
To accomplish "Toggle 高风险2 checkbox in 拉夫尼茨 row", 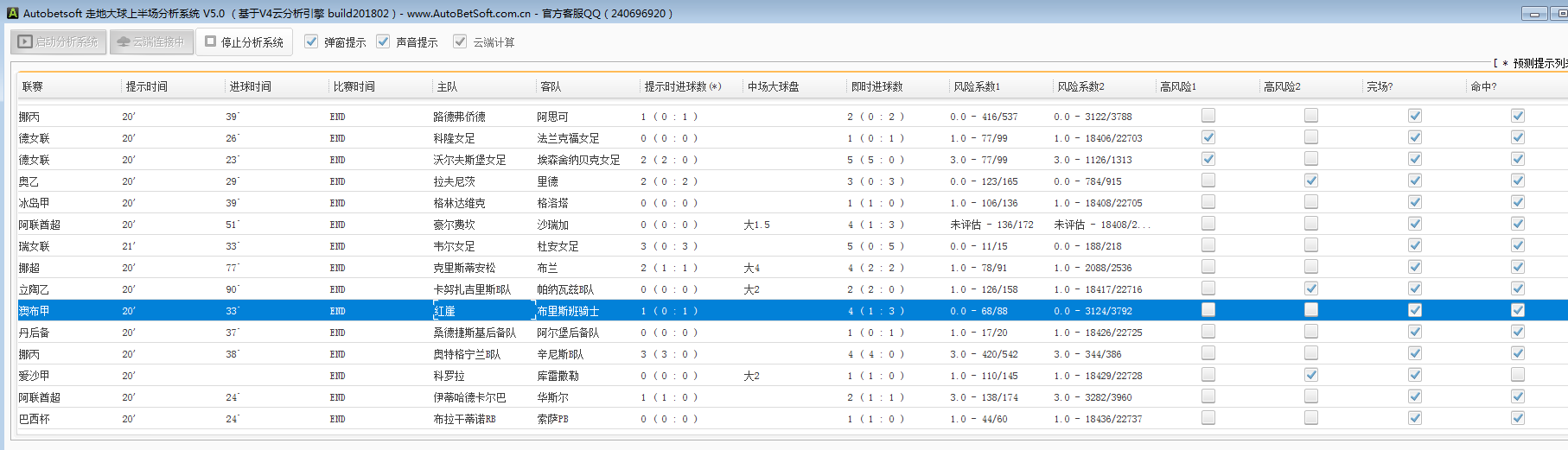I will pos(1311,181).
